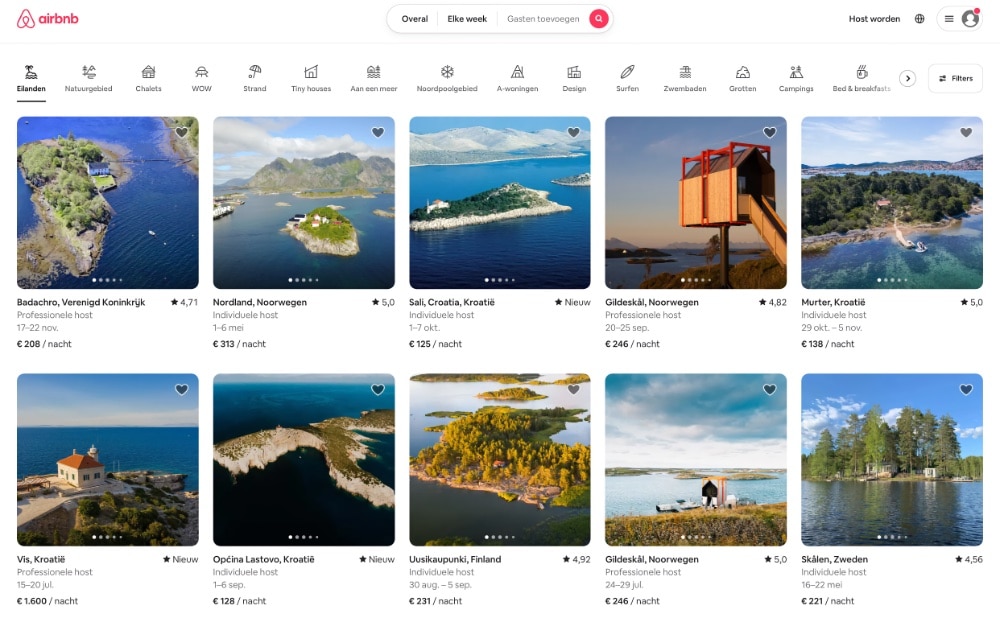Screen dimensions: 1000x618
Task: Select the Natuurgebied category
Action: [x=89, y=78]
